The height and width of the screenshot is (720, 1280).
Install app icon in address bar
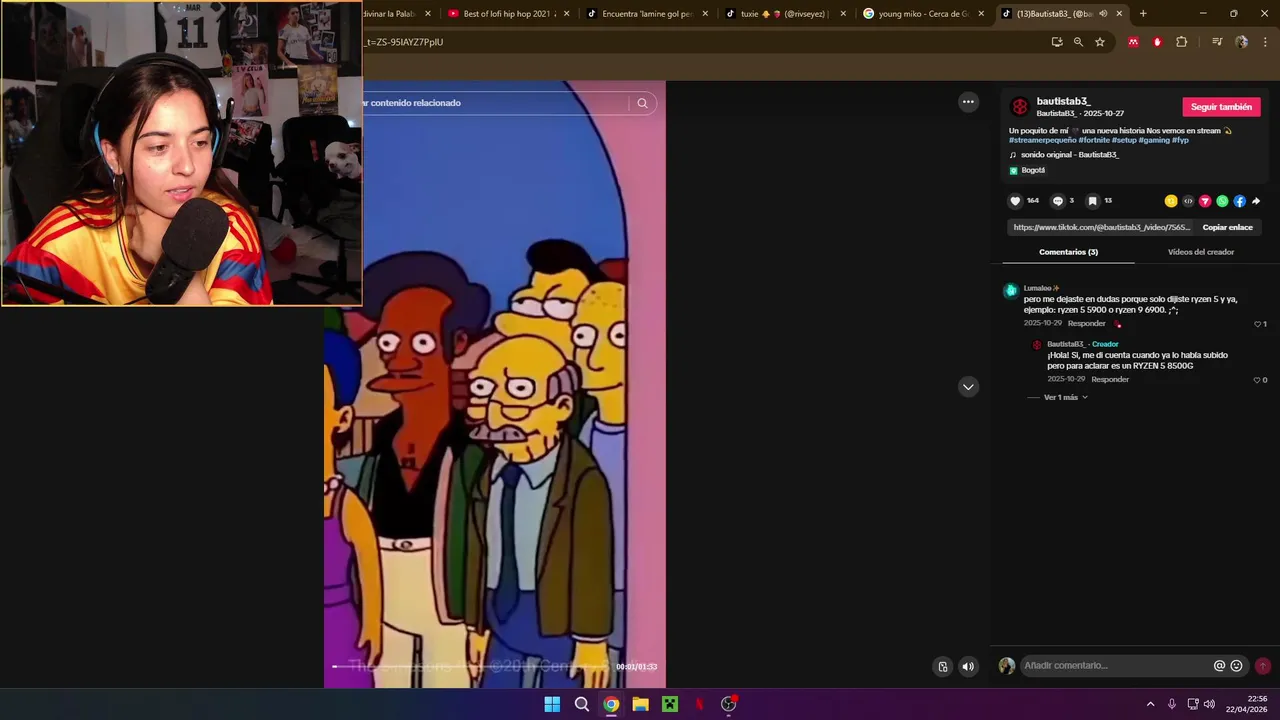pos(1057,42)
